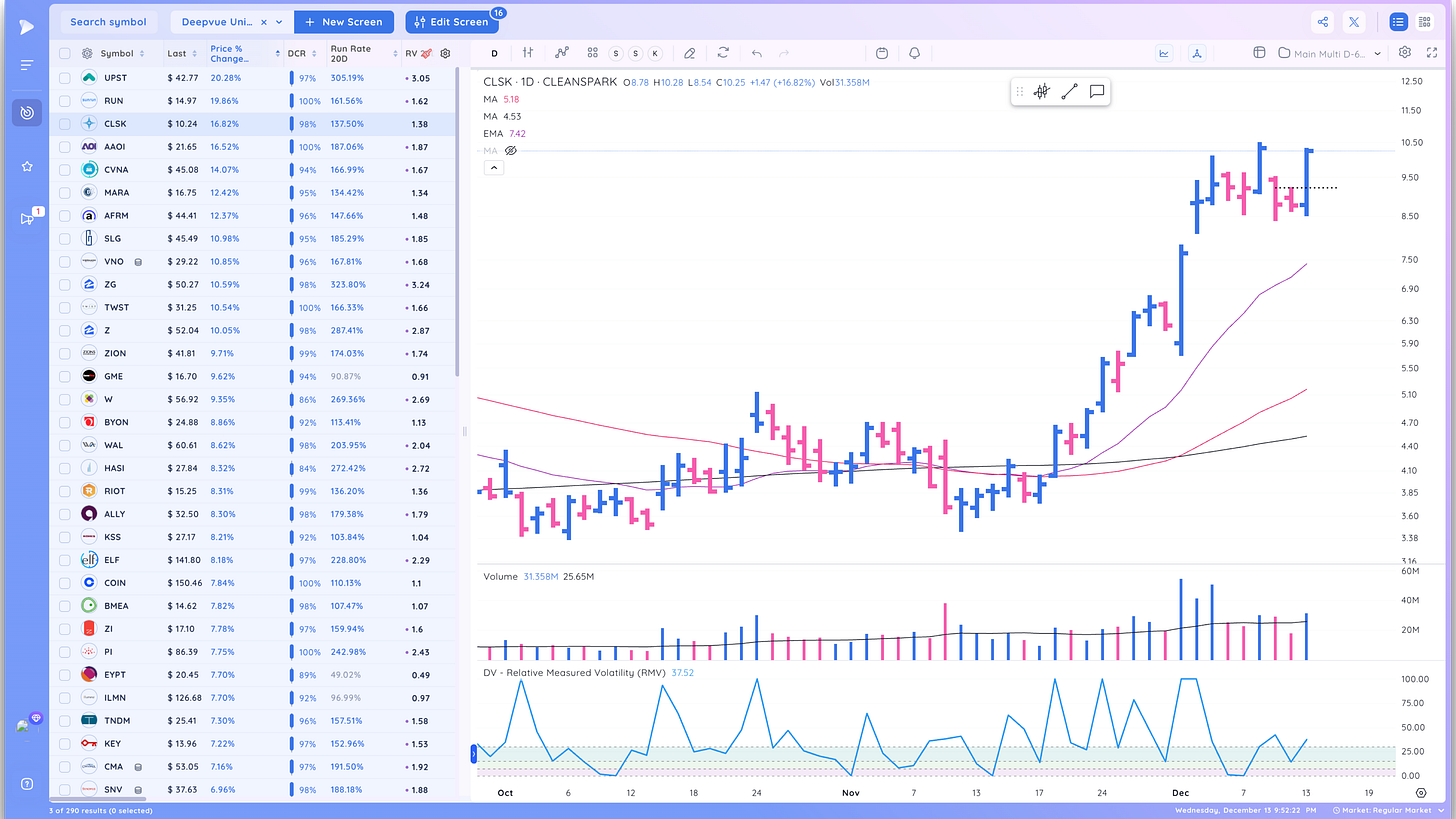Open the four-squares templates icon
1456x819 pixels.
593,53
